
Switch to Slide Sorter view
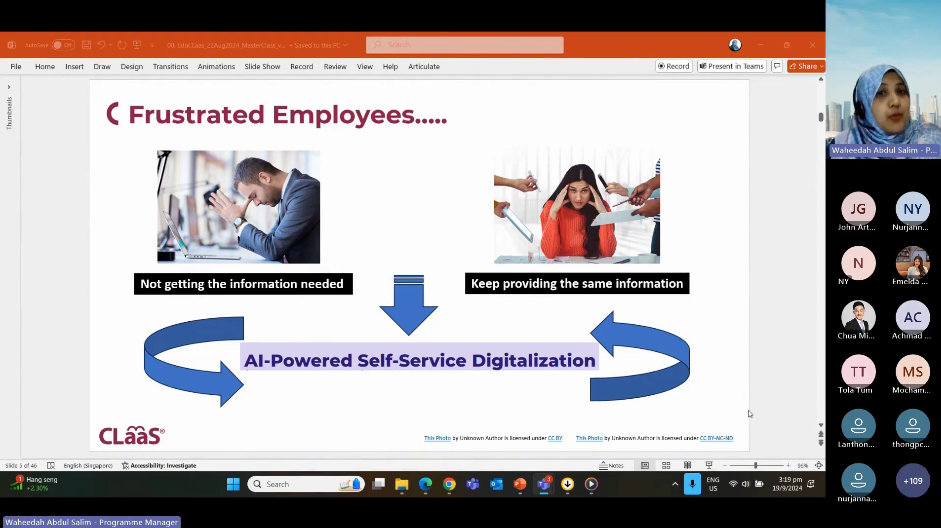(x=666, y=466)
